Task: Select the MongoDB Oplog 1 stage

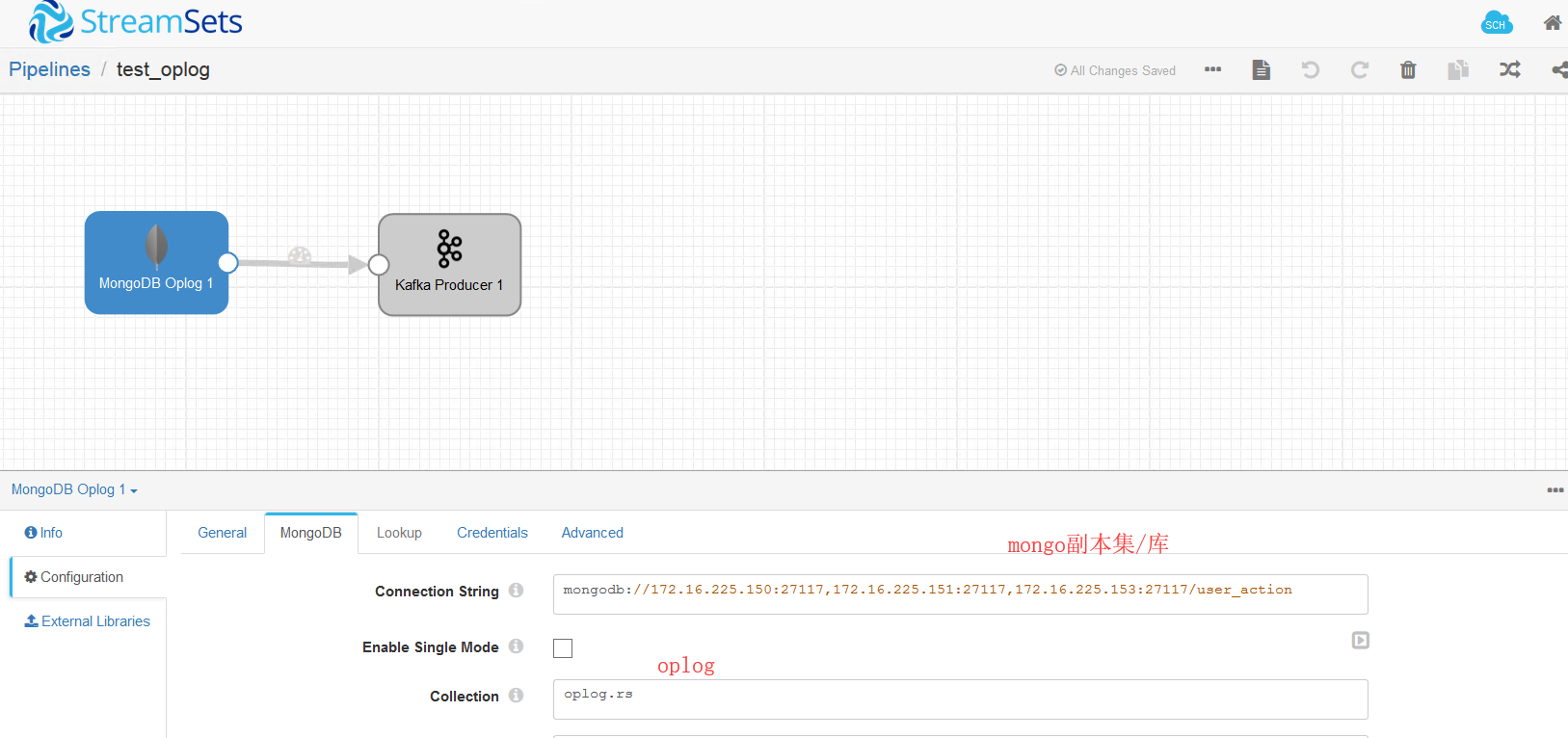Action: [156, 262]
